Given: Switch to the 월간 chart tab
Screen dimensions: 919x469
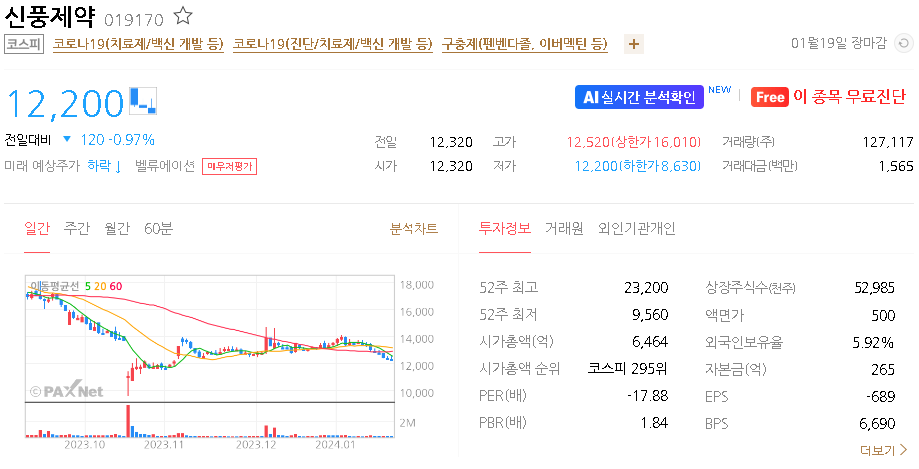Looking at the screenshot, I should tap(117, 228).
